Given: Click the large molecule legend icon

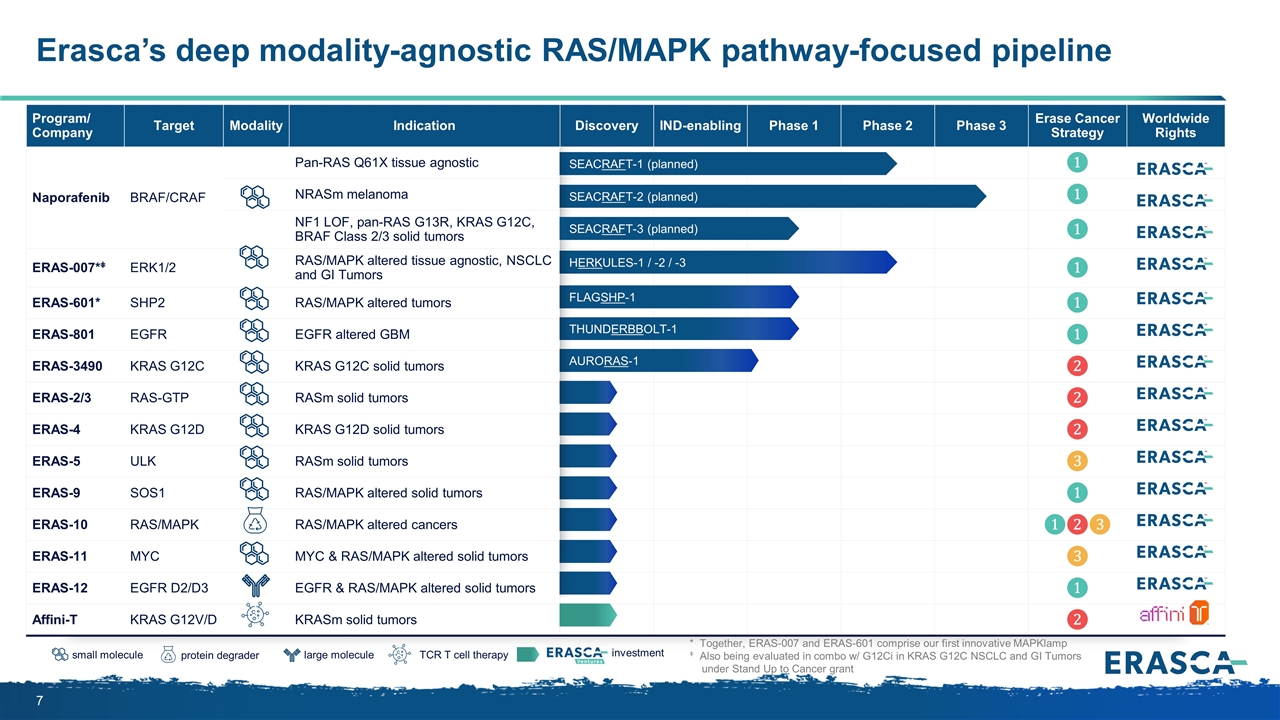Looking at the screenshot, I should [x=291, y=655].
